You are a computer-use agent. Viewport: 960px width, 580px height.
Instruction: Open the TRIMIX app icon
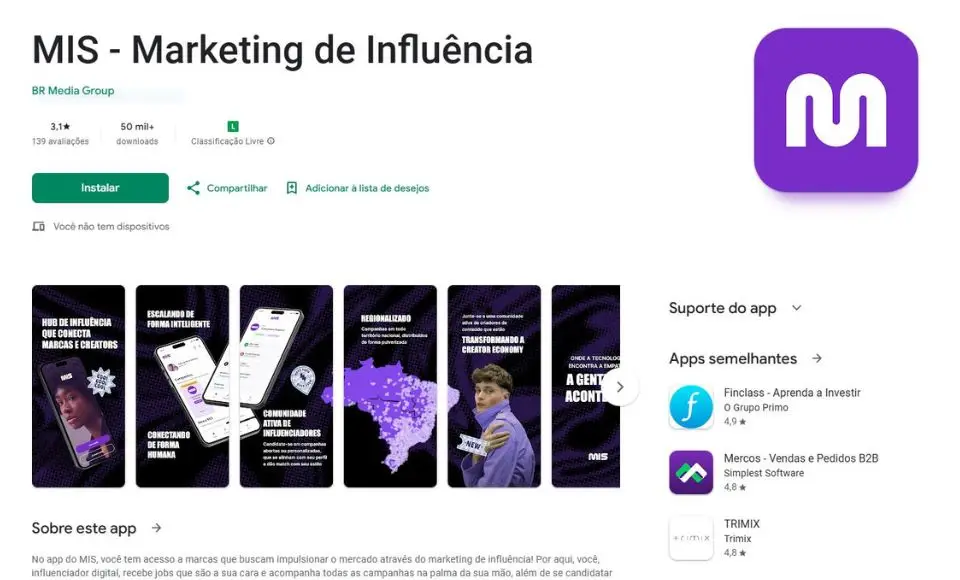pyautogui.click(x=691, y=538)
